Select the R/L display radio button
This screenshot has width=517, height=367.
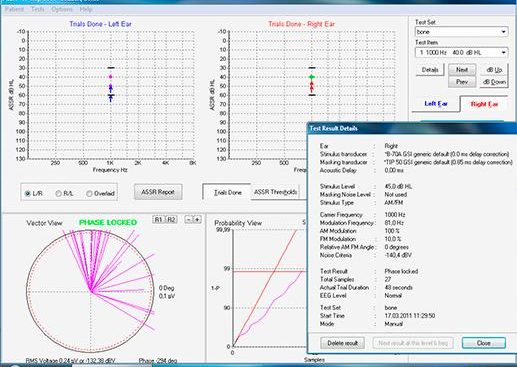tap(59, 193)
